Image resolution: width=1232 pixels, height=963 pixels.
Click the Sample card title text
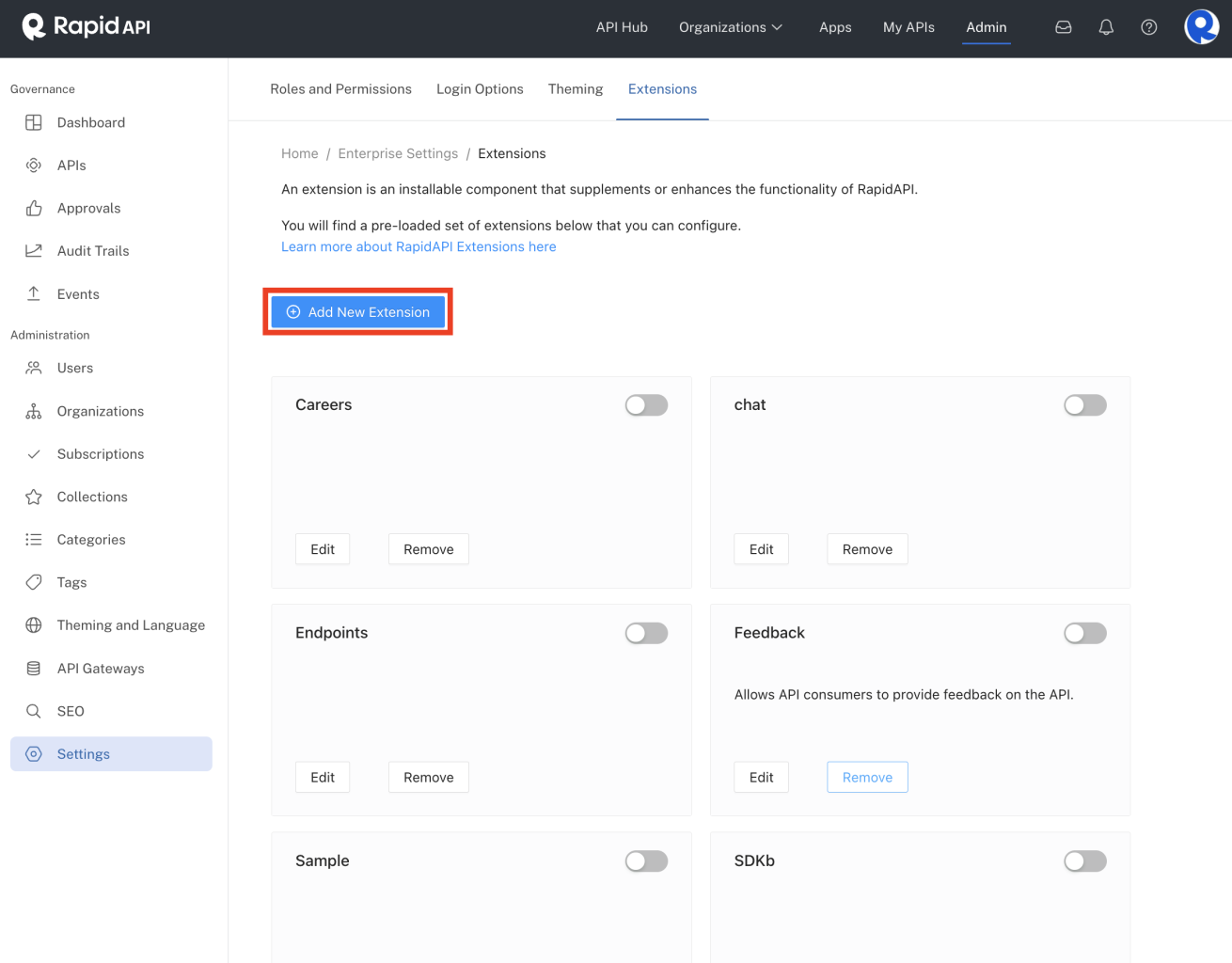click(323, 861)
